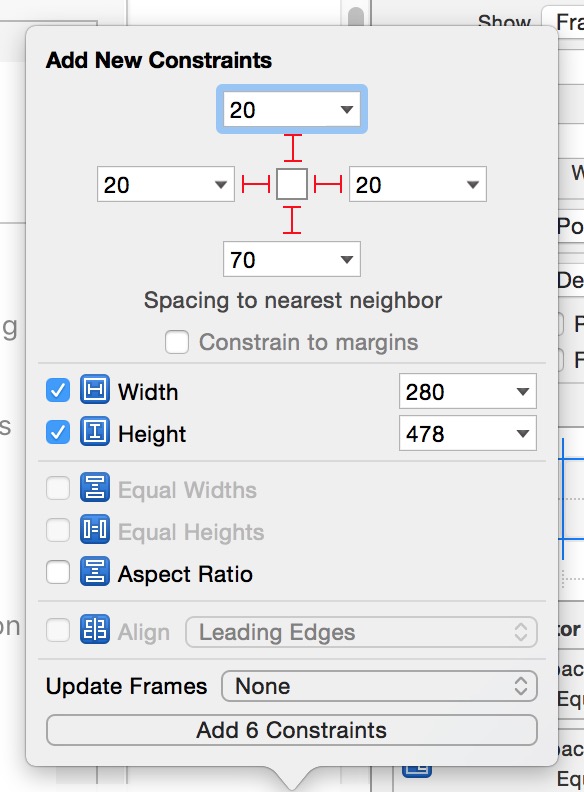Open the top spacing dropdown arrow

coord(347,110)
